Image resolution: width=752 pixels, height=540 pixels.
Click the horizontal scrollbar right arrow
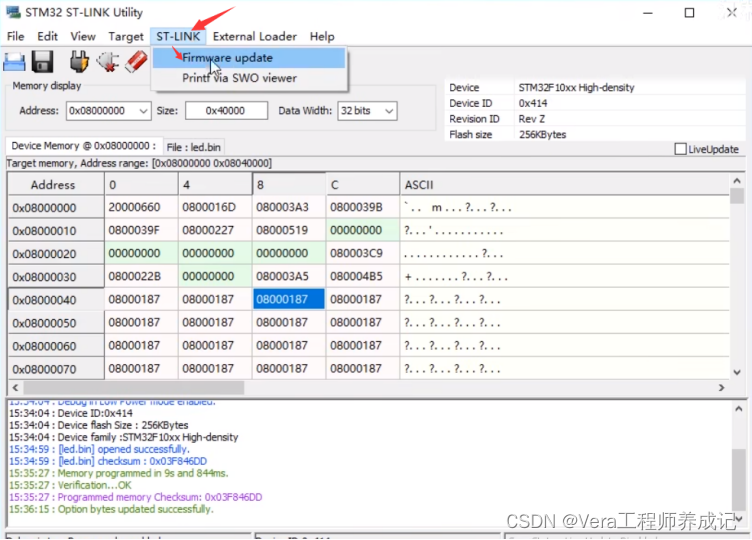coord(721,387)
